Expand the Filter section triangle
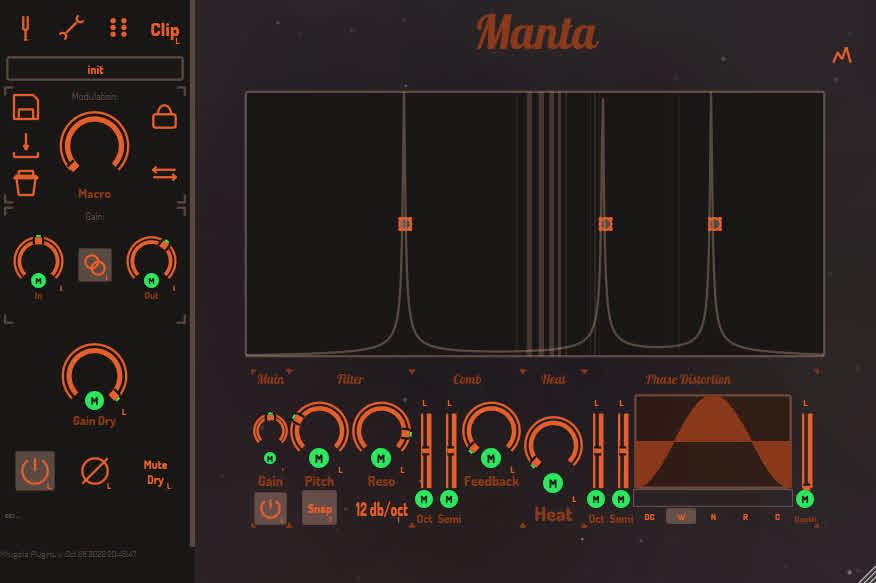The width and height of the screenshot is (876, 583). tap(412, 371)
